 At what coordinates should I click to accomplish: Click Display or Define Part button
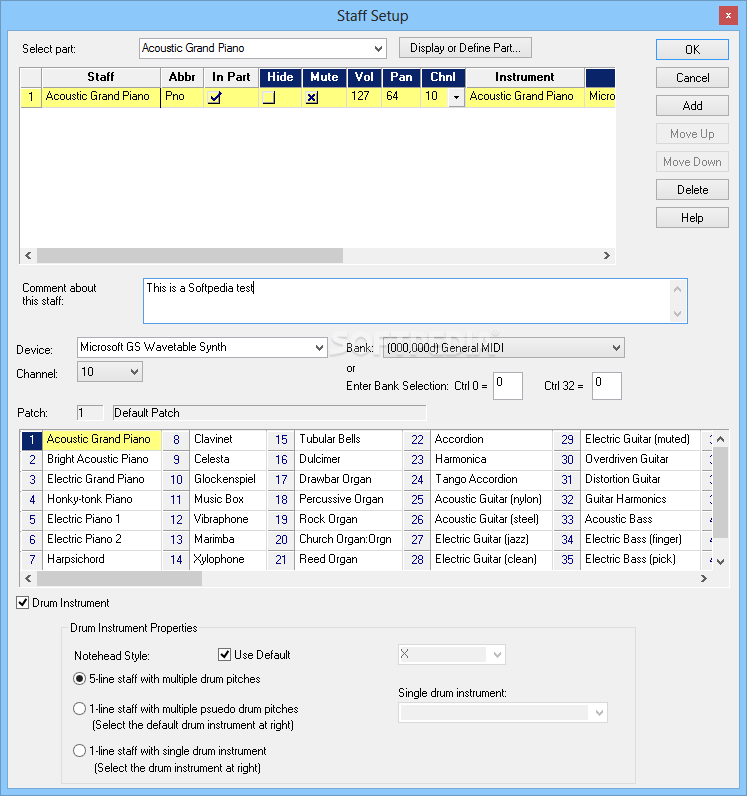coord(465,48)
